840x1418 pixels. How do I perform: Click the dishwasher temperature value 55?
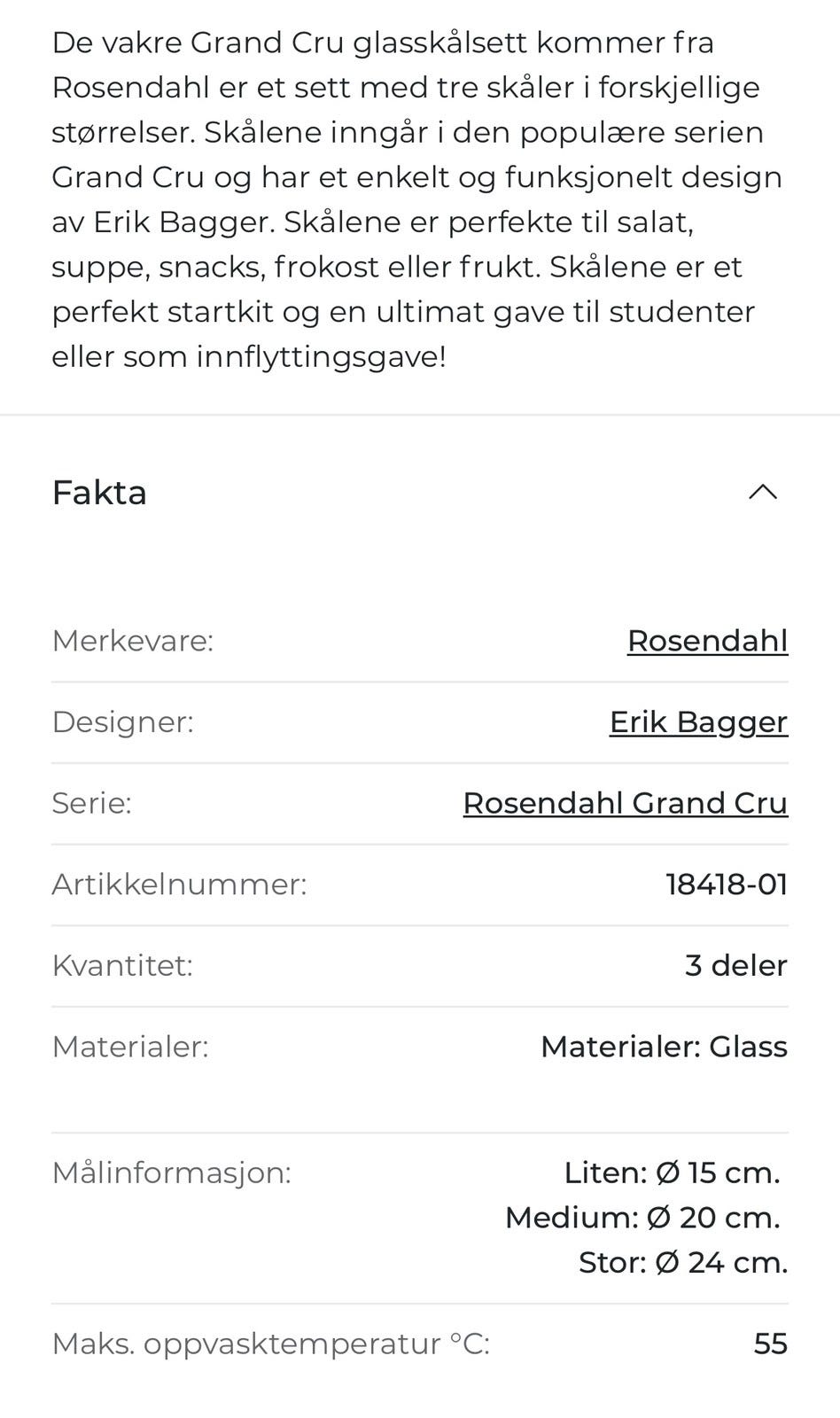click(770, 1344)
